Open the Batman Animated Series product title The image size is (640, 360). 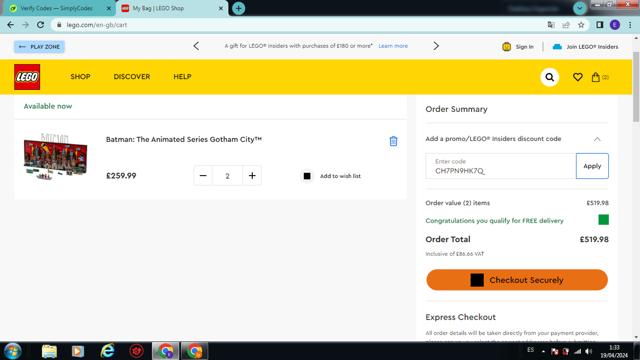(184, 140)
